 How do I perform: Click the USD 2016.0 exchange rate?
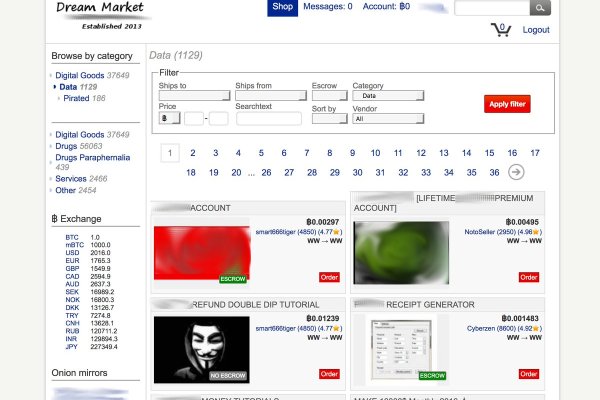(x=88, y=253)
